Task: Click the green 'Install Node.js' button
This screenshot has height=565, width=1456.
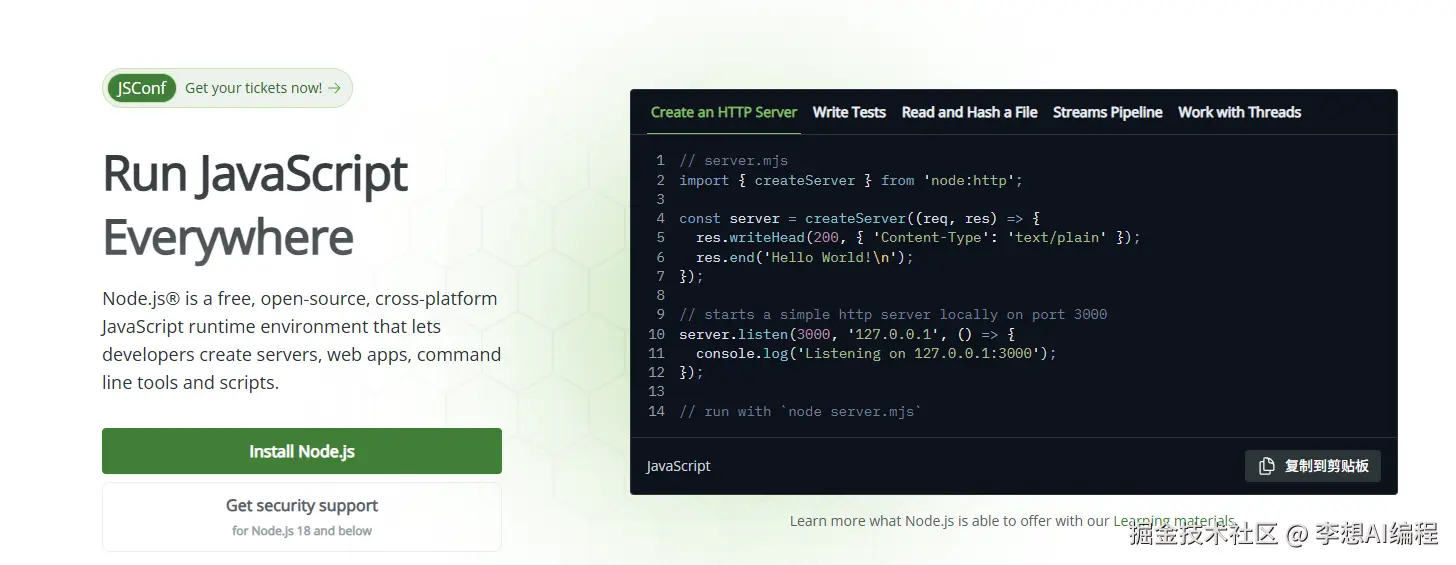Action: point(302,451)
